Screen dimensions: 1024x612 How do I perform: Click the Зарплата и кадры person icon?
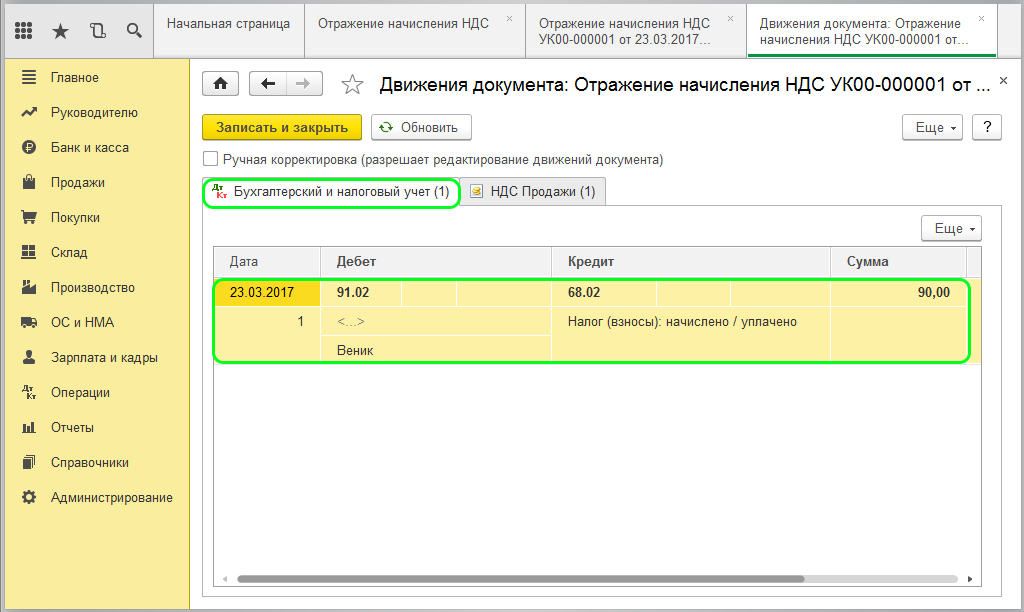click(29, 357)
